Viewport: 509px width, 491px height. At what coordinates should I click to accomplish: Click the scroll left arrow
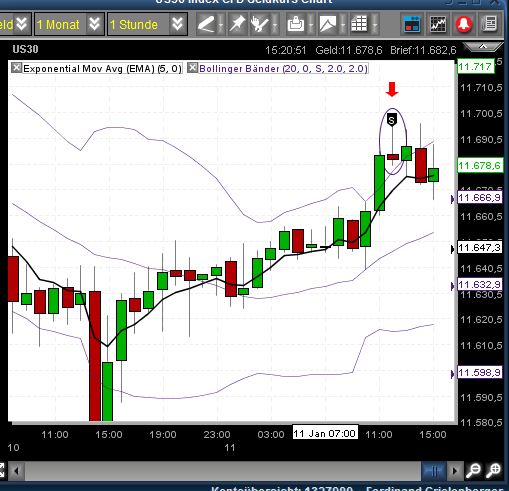pos(16,471)
